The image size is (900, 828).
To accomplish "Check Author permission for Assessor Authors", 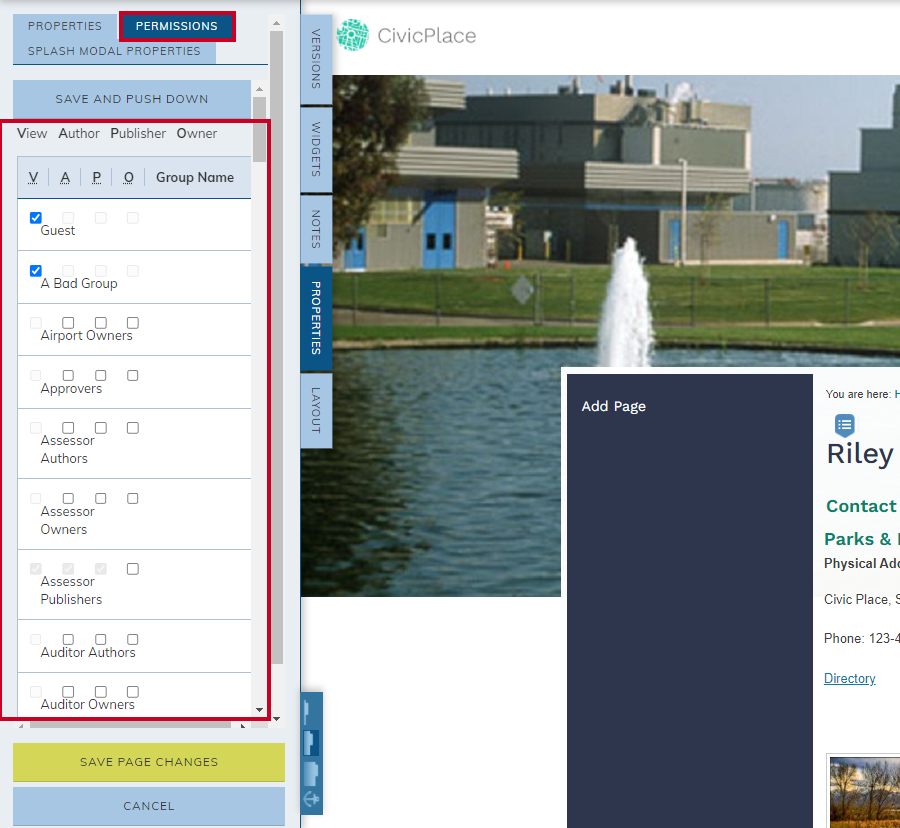I will (x=68, y=428).
